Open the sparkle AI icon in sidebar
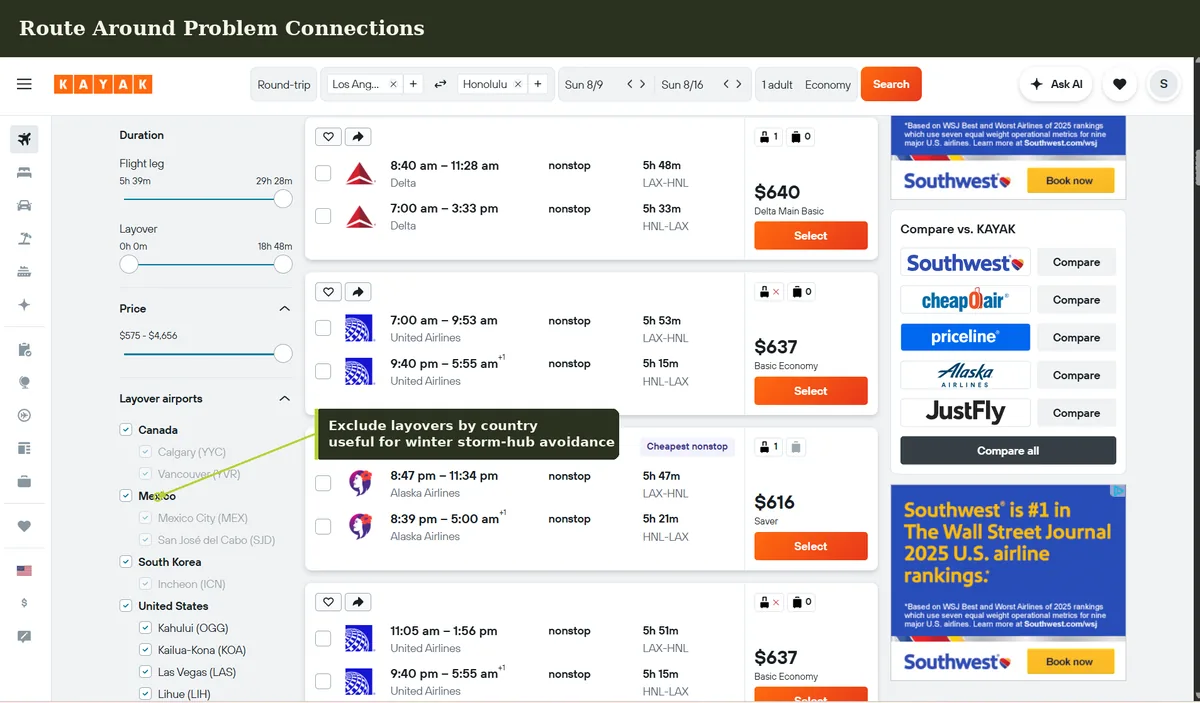Image resolution: width=1200 pixels, height=703 pixels. (24, 304)
